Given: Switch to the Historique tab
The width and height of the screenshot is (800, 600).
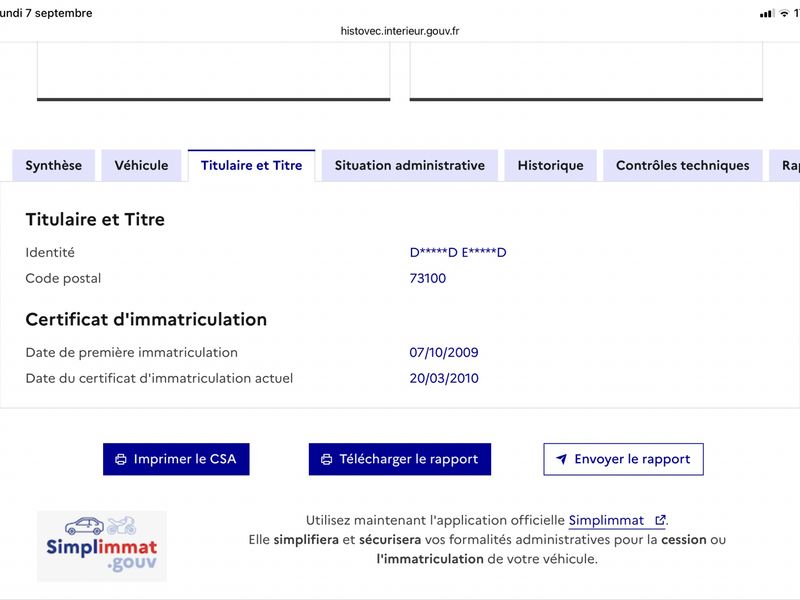Looking at the screenshot, I should coord(551,165).
